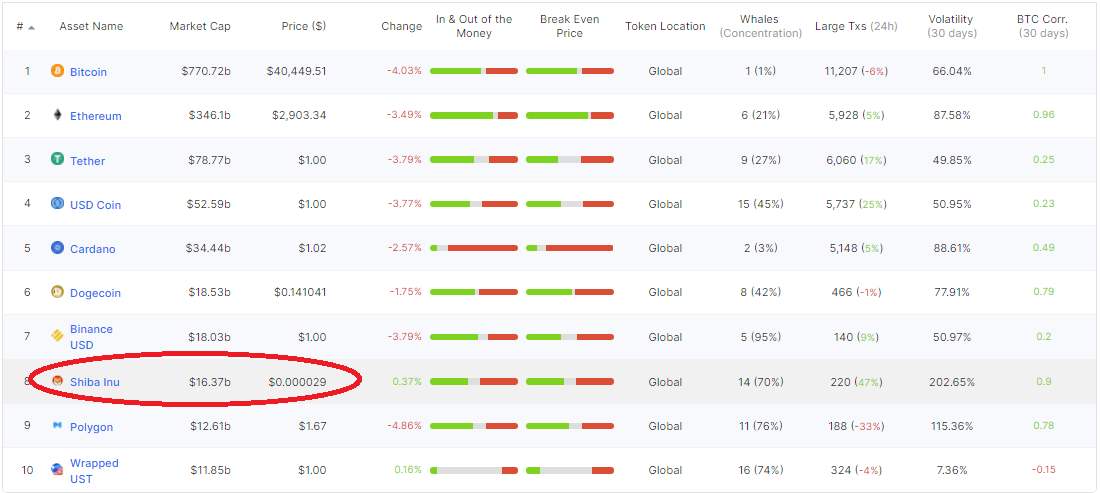
Task: Click Binance USD whales 5 (95%)
Action: [x=760, y=337]
